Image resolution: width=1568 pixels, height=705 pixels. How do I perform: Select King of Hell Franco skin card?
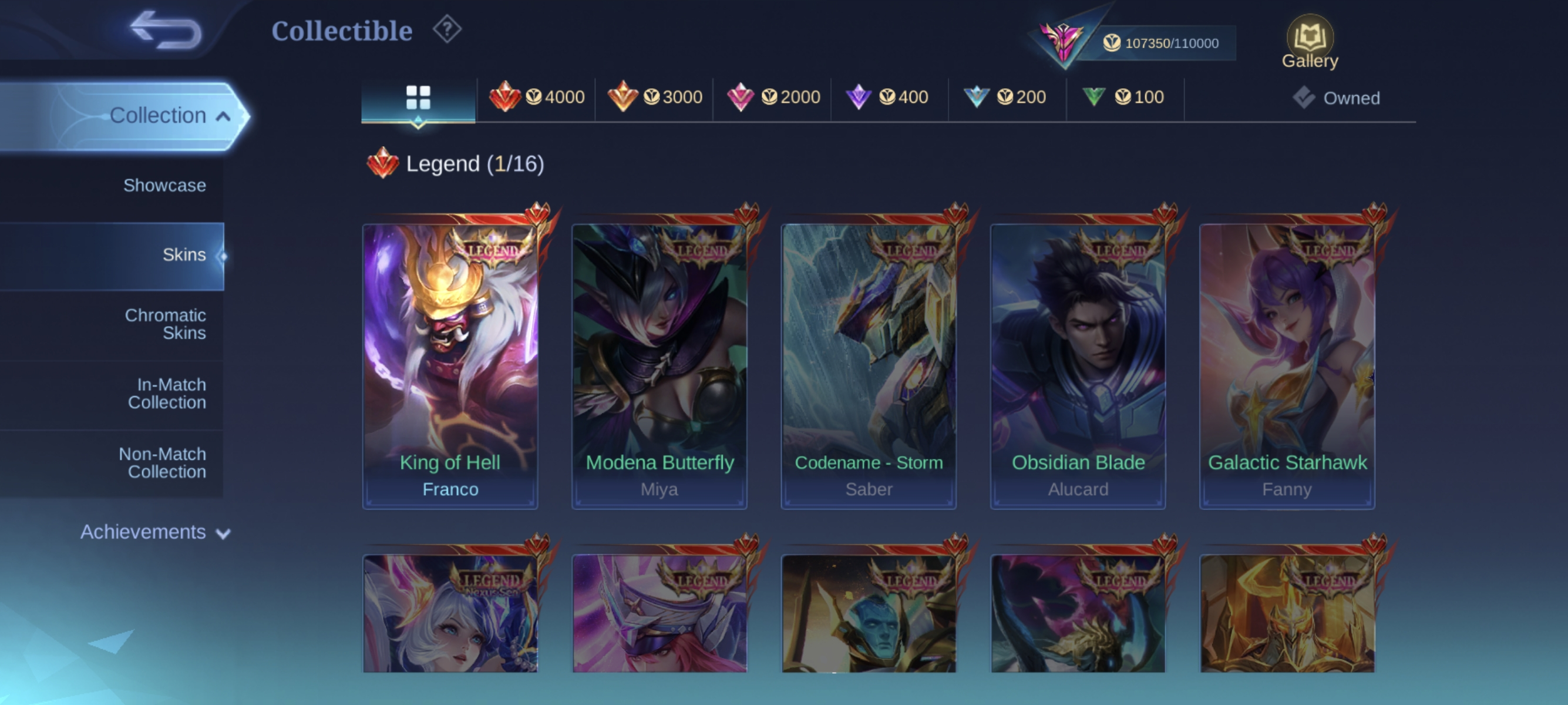click(450, 365)
